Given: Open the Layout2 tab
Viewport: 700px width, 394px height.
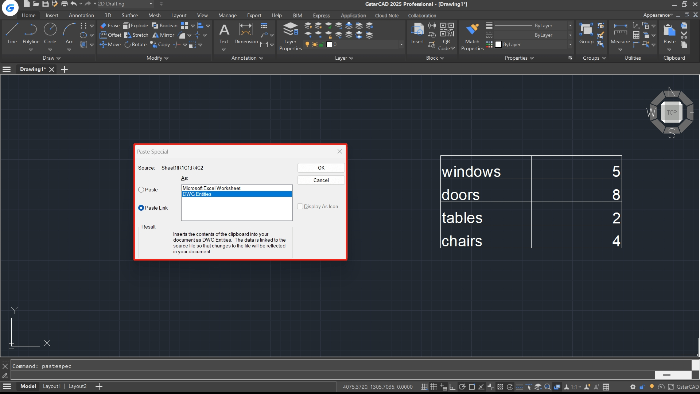Looking at the screenshot, I should pyautogui.click(x=78, y=386).
